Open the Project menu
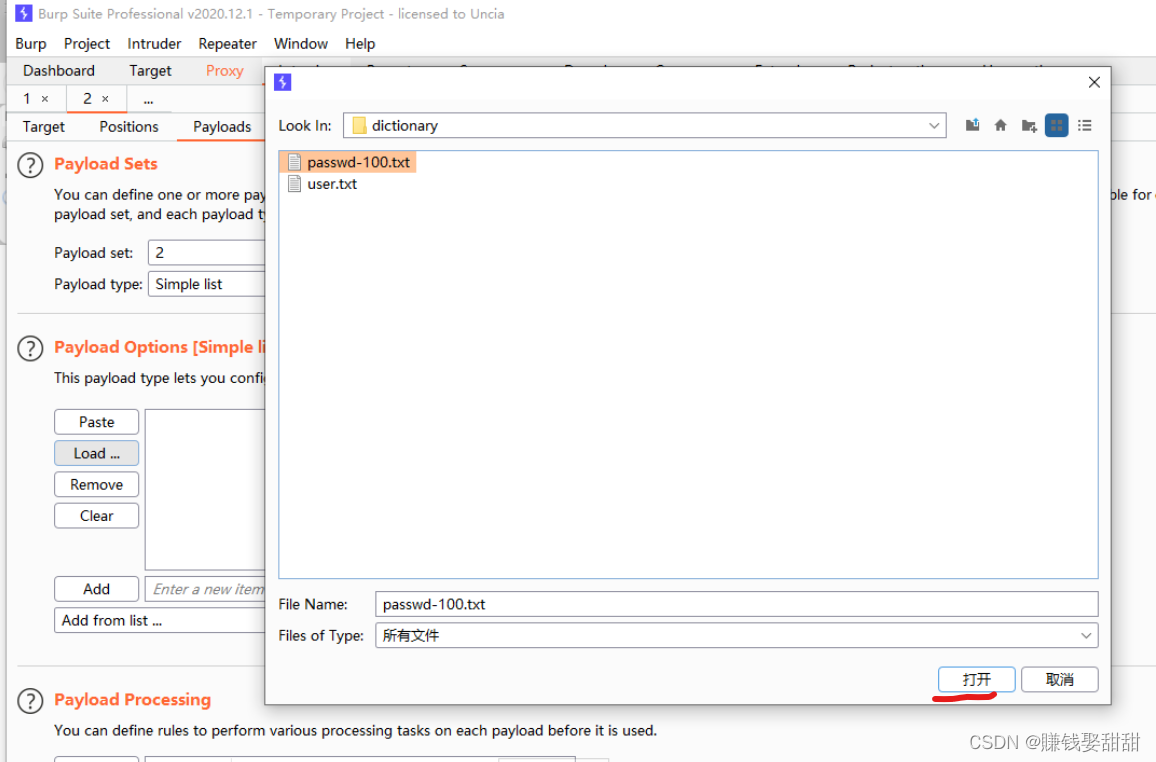The image size is (1156, 762). click(87, 43)
